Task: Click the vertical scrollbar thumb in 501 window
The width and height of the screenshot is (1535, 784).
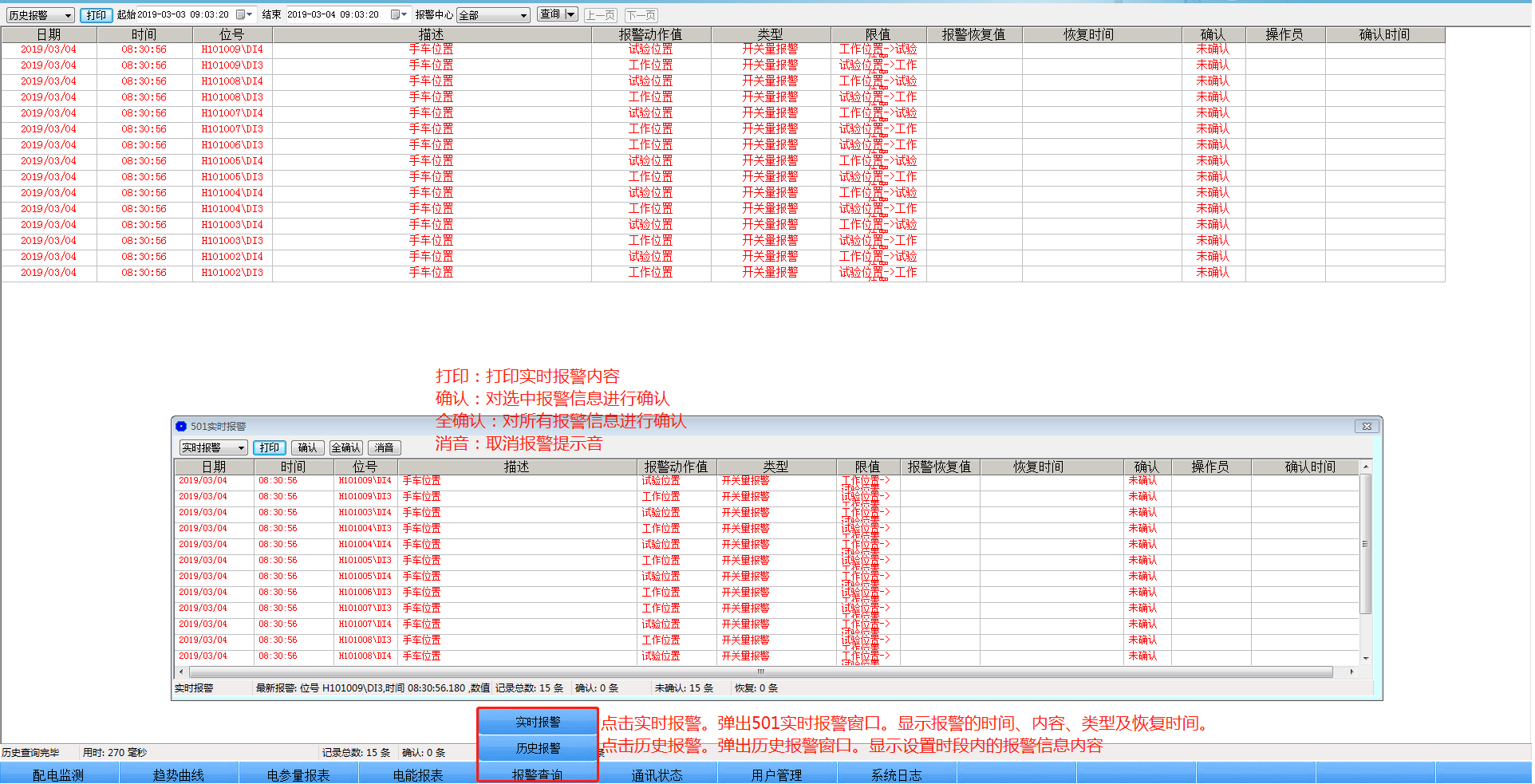Action: click(1366, 544)
